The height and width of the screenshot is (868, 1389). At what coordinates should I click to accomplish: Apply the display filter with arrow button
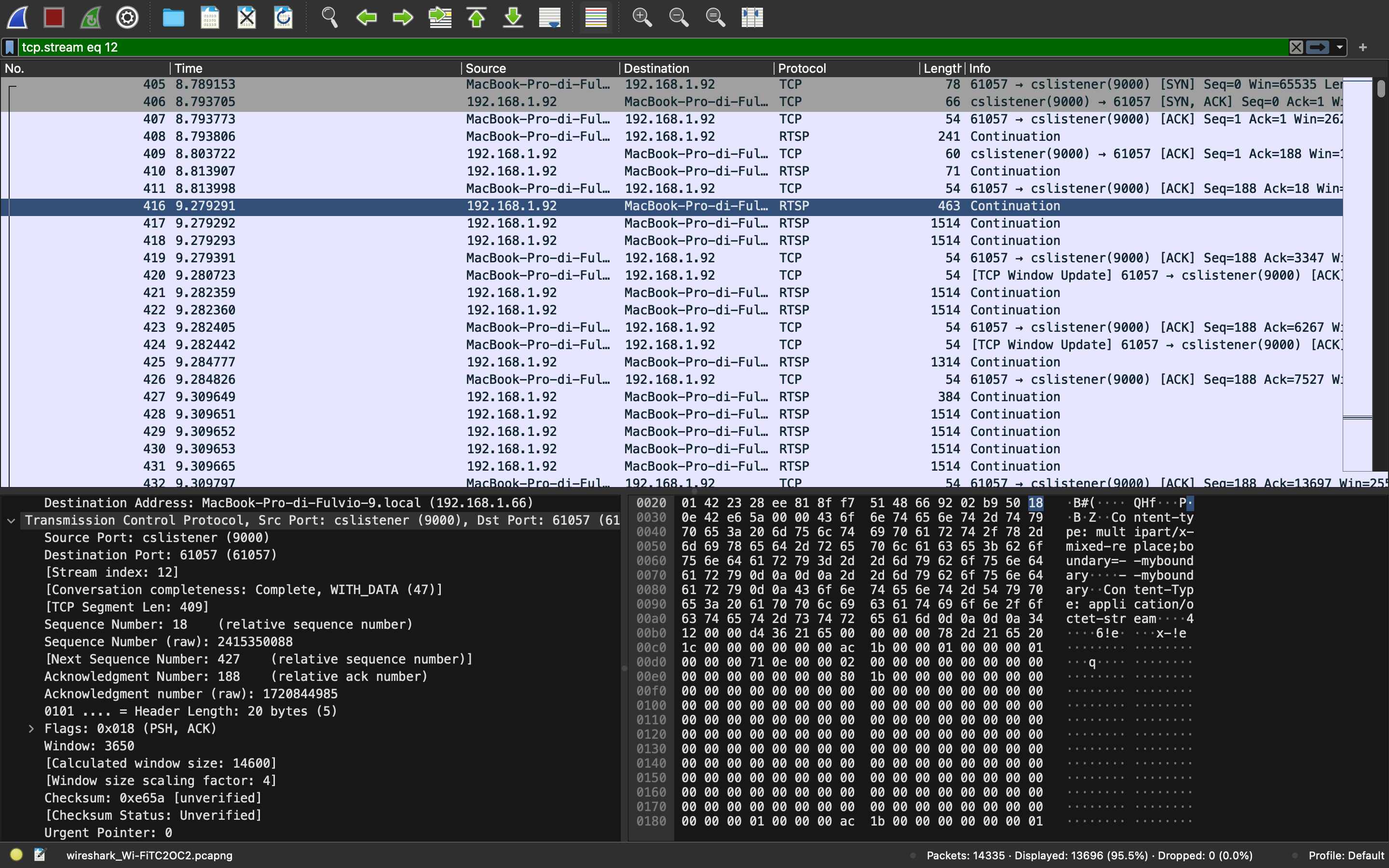click(x=1319, y=47)
